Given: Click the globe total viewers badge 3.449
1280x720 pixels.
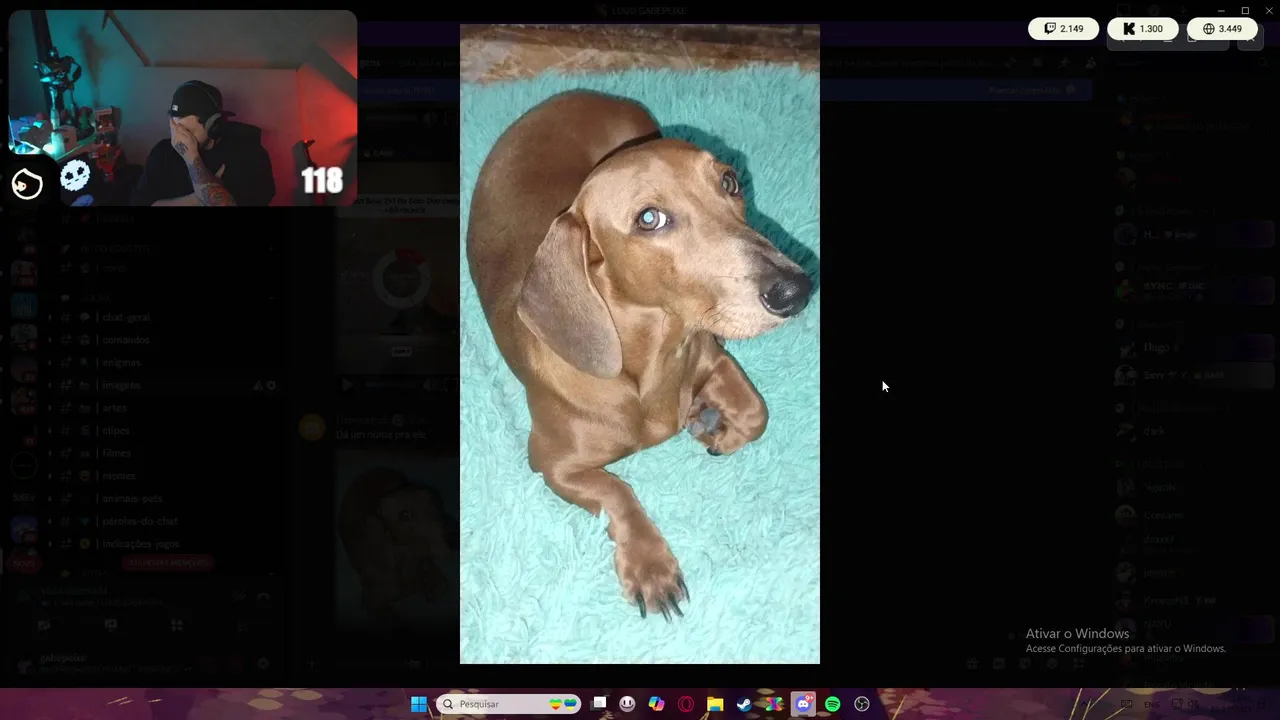Looking at the screenshot, I should coord(1222,29).
